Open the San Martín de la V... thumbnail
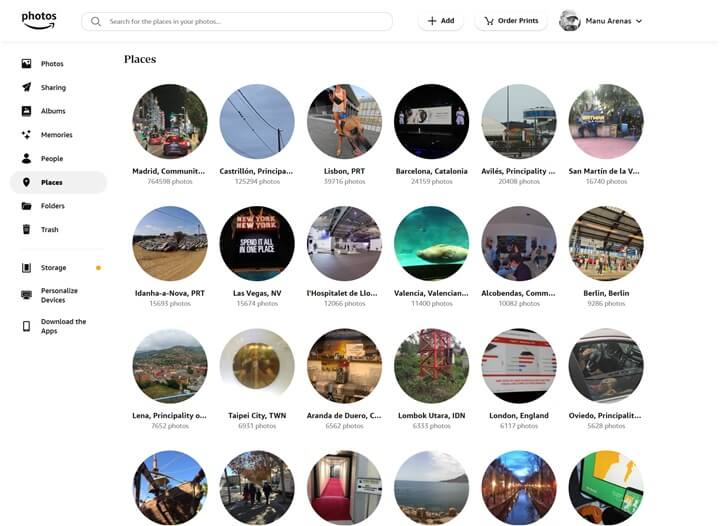Screen dimensions: 720x526 [x=606, y=121]
